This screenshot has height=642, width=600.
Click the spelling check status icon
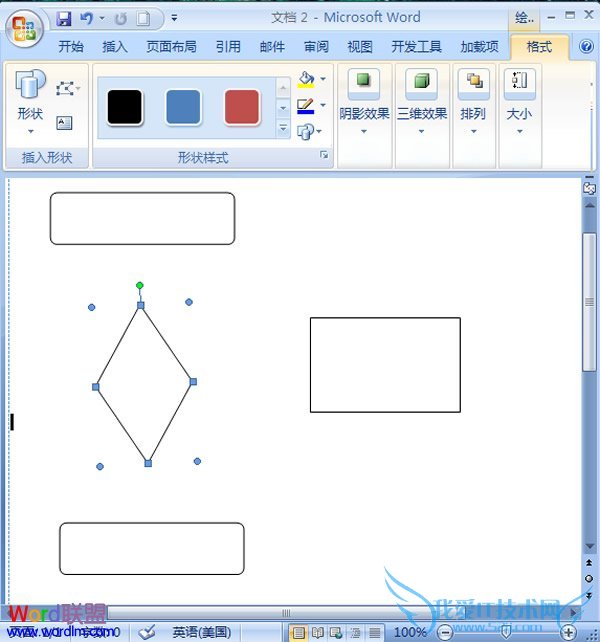pyautogui.click(x=146, y=632)
